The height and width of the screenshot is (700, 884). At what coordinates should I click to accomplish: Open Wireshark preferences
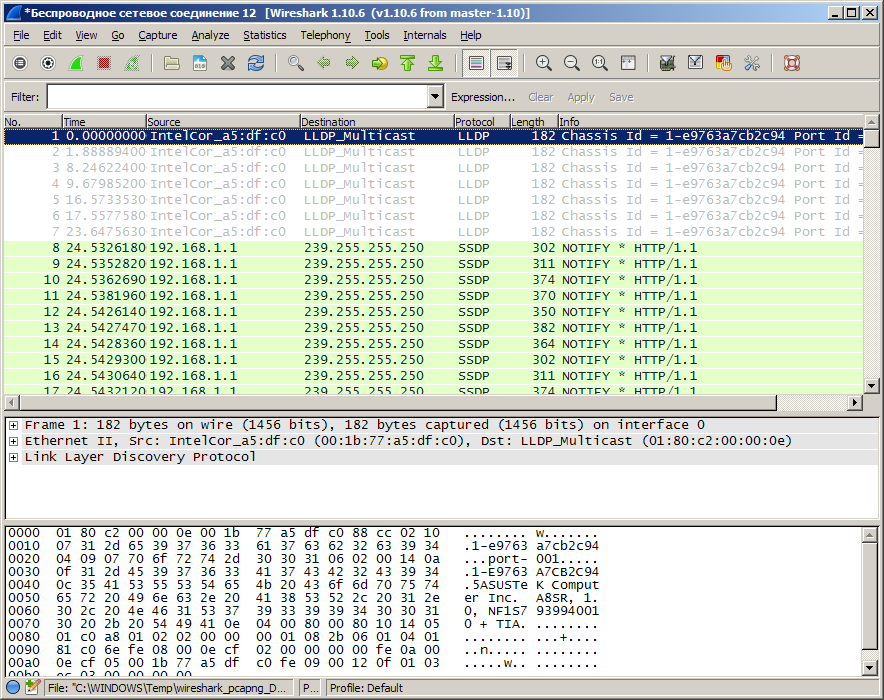(x=752, y=63)
